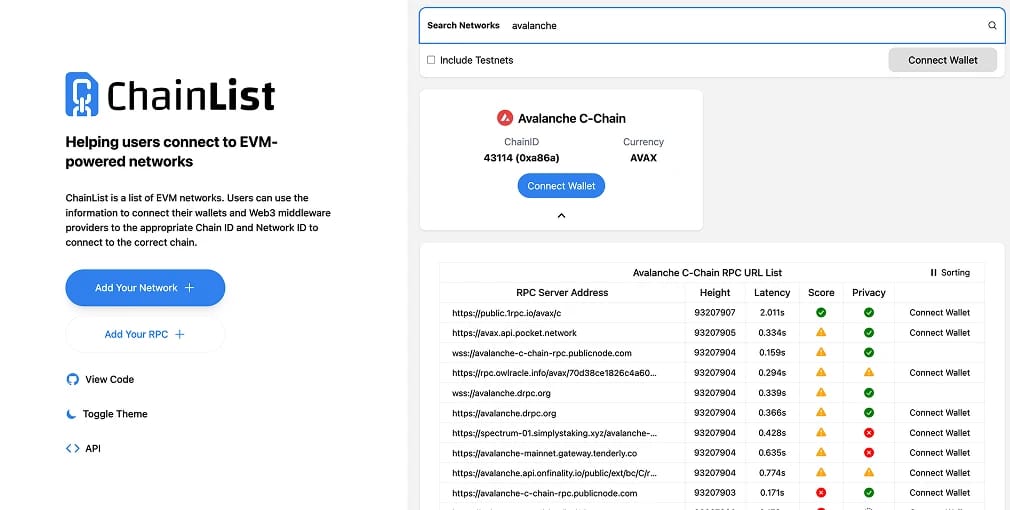
Task: Click privacy warning for onfinality row
Action: click(869, 473)
